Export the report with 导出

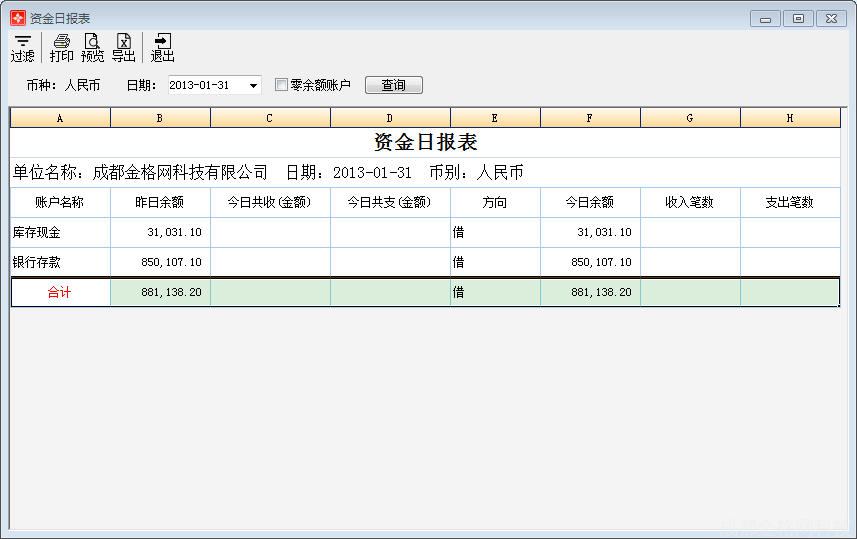pyautogui.click(x=123, y=47)
